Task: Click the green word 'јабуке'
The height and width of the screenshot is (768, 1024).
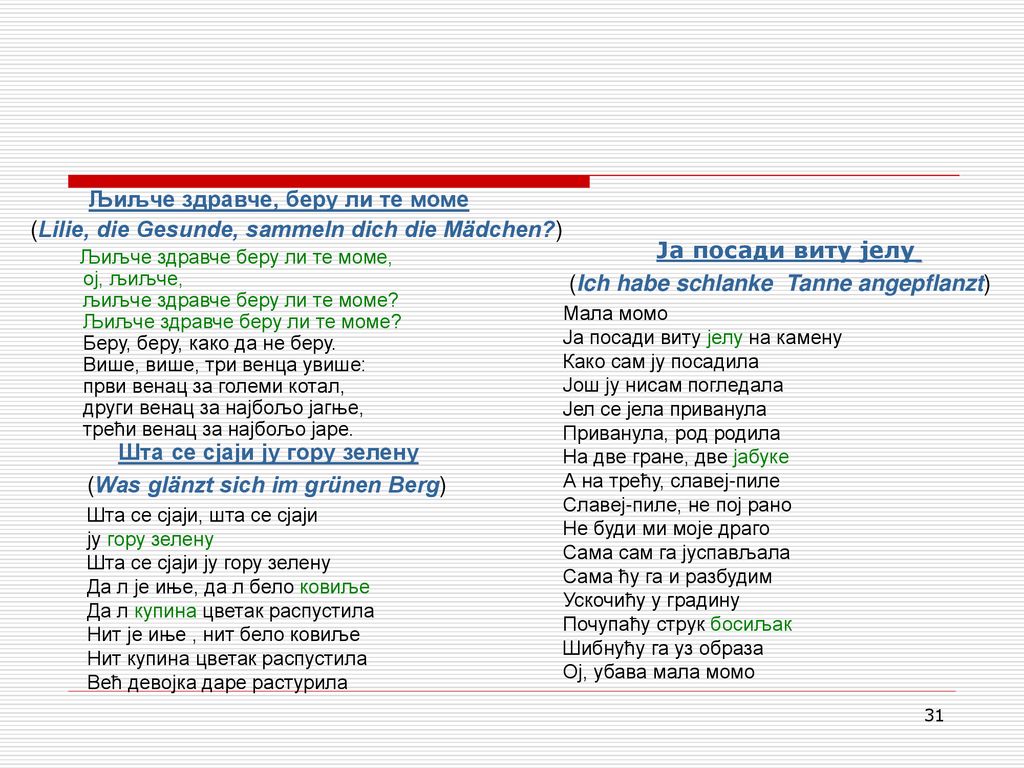Action: 761,456
